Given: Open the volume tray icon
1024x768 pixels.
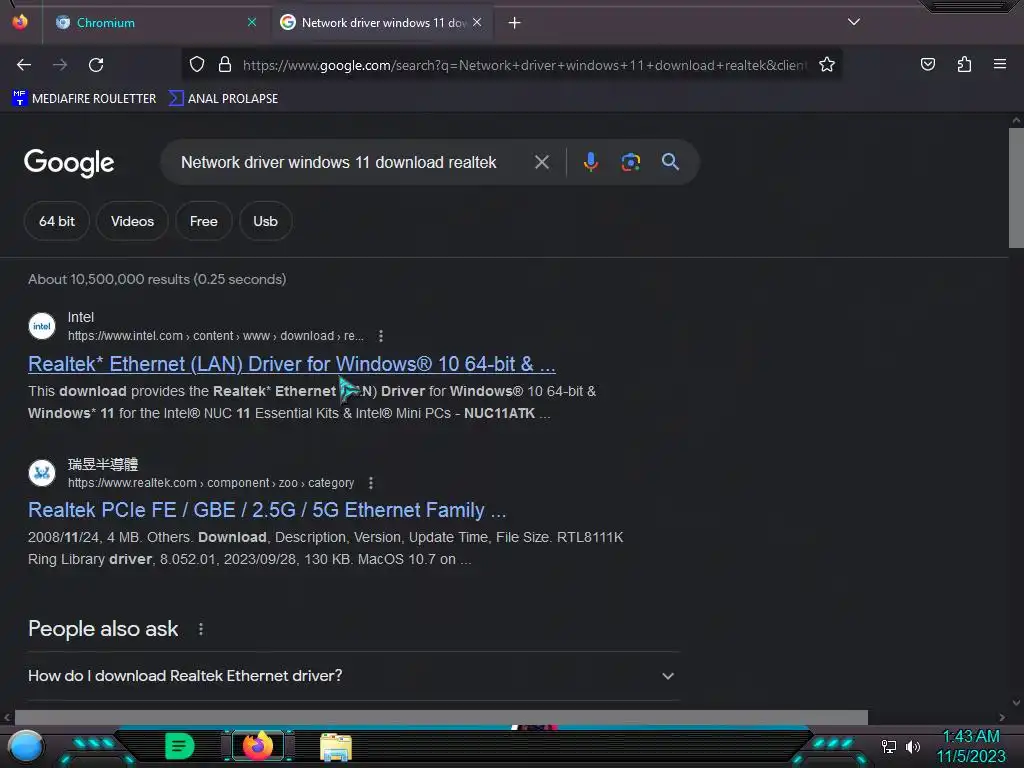Looking at the screenshot, I should pos(913,746).
